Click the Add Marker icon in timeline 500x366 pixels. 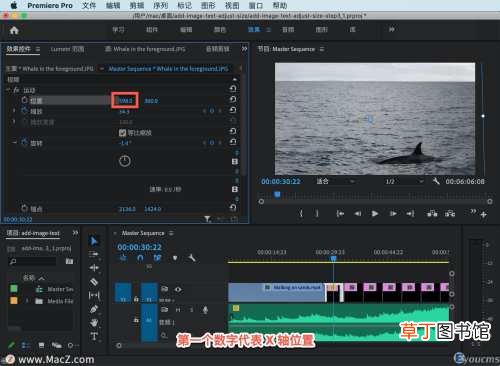click(175, 258)
